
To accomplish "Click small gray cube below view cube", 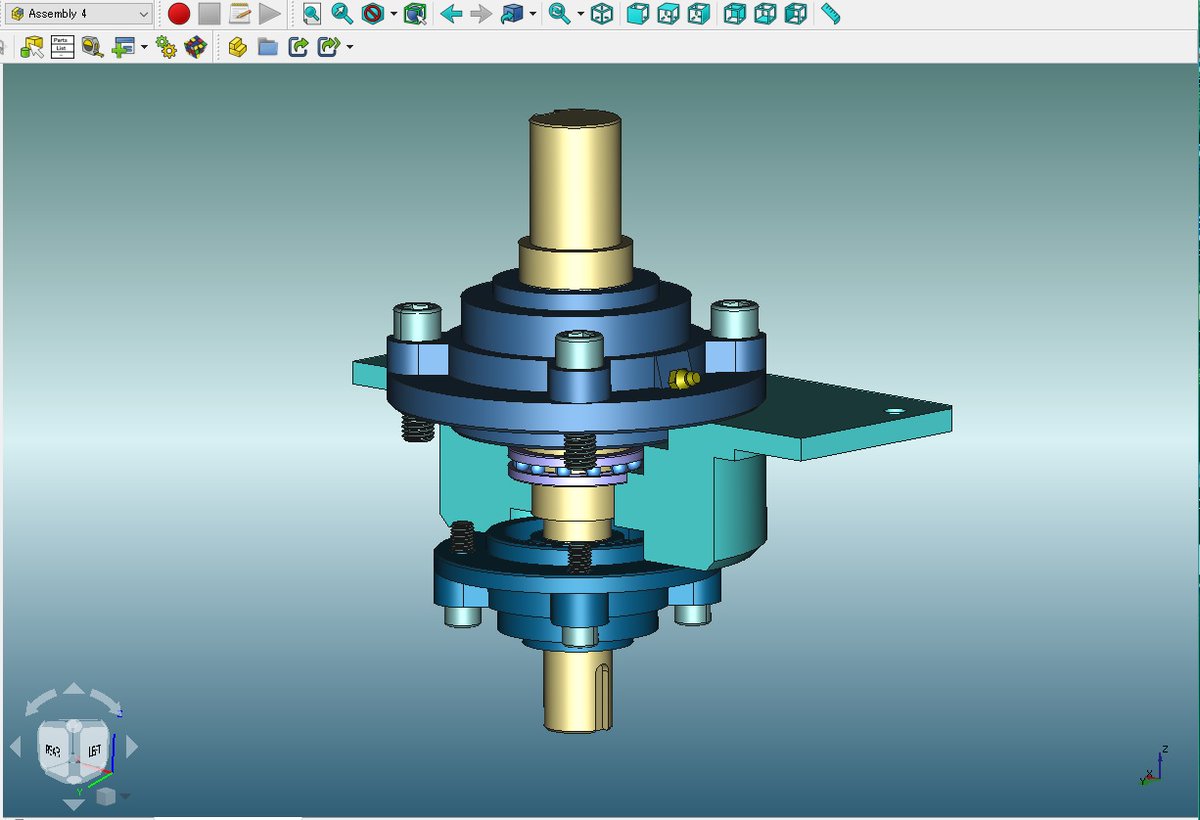I will (x=105, y=796).
